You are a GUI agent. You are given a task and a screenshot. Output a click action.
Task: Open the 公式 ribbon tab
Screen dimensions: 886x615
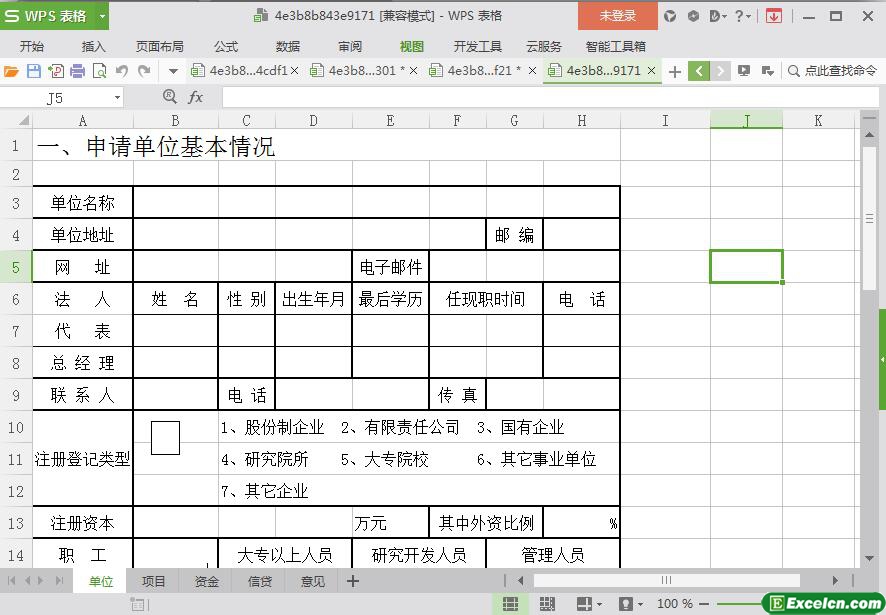click(226, 46)
